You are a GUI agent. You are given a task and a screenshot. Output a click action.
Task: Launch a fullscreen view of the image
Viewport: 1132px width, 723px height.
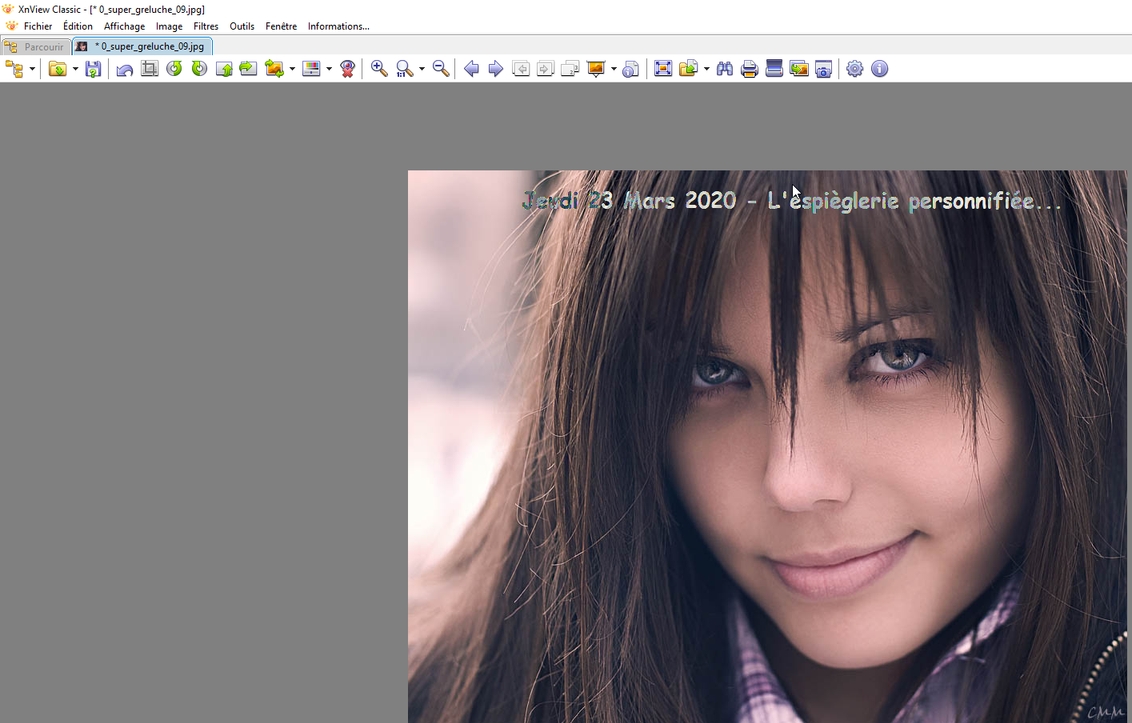tap(663, 68)
